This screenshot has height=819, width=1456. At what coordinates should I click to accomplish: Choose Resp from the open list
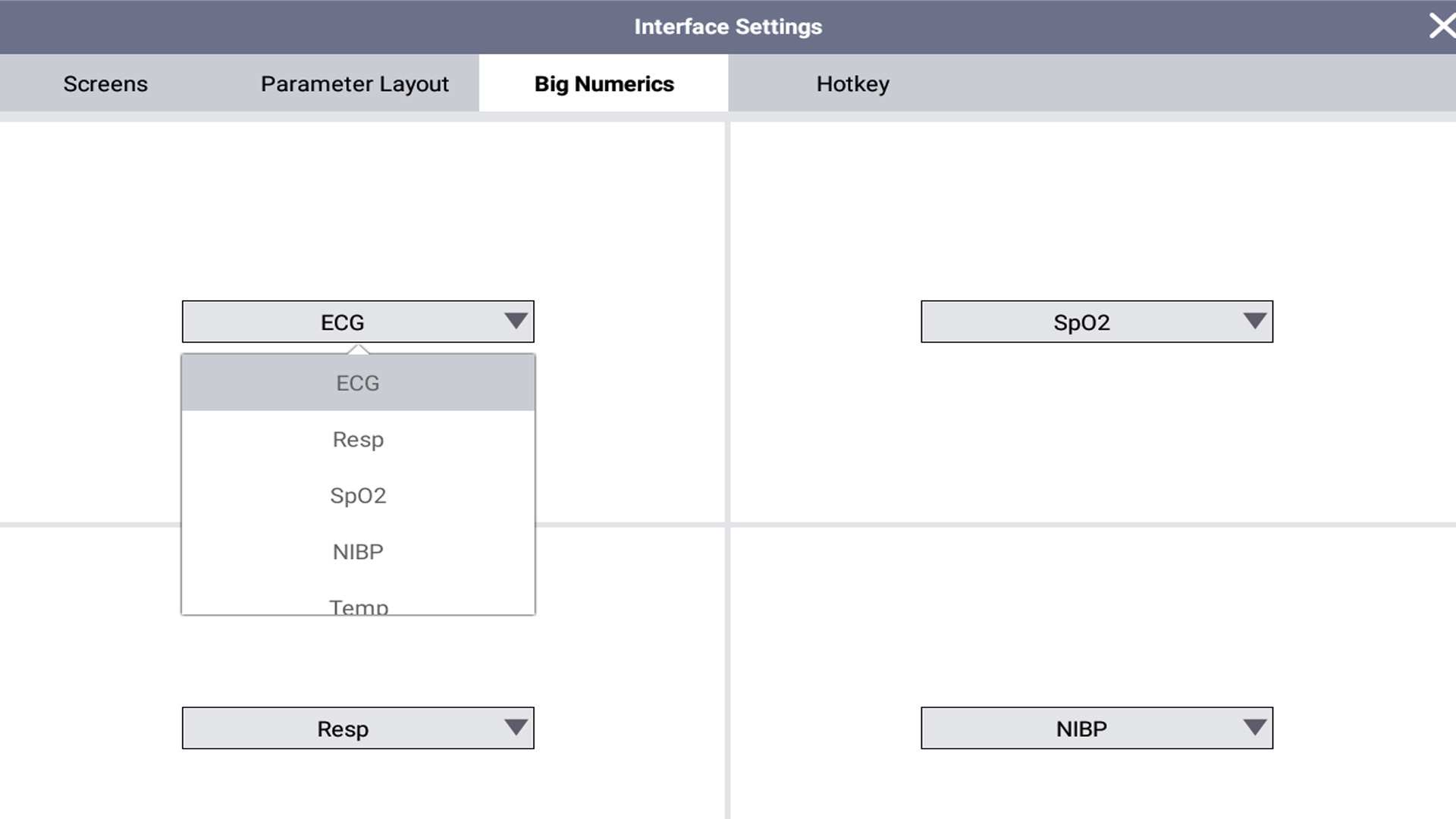(358, 439)
